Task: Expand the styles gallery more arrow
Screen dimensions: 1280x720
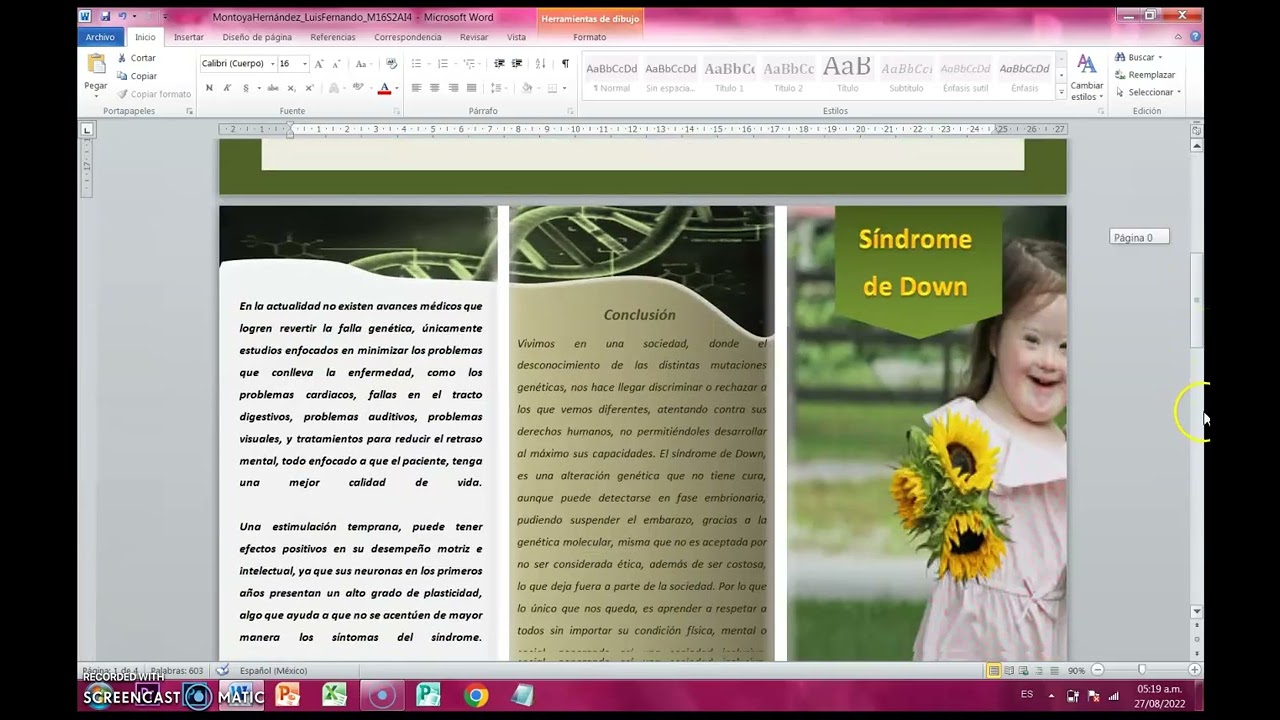Action: [1061, 92]
